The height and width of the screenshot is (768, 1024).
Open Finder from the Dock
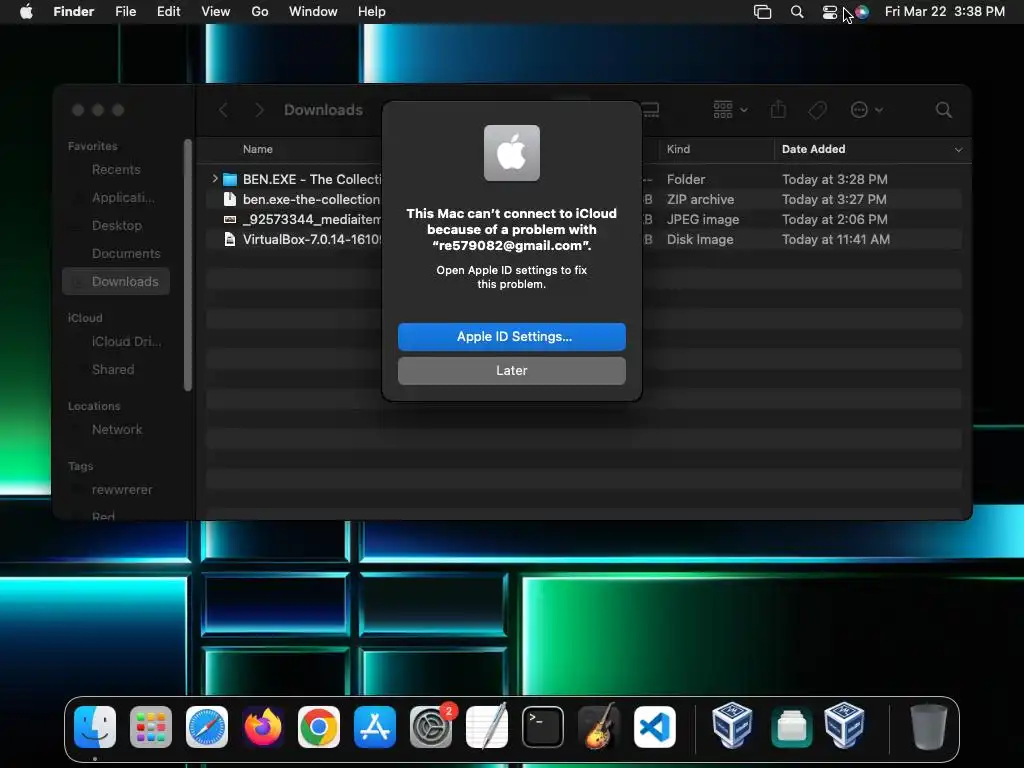pyautogui.click(x=95, y=727)
